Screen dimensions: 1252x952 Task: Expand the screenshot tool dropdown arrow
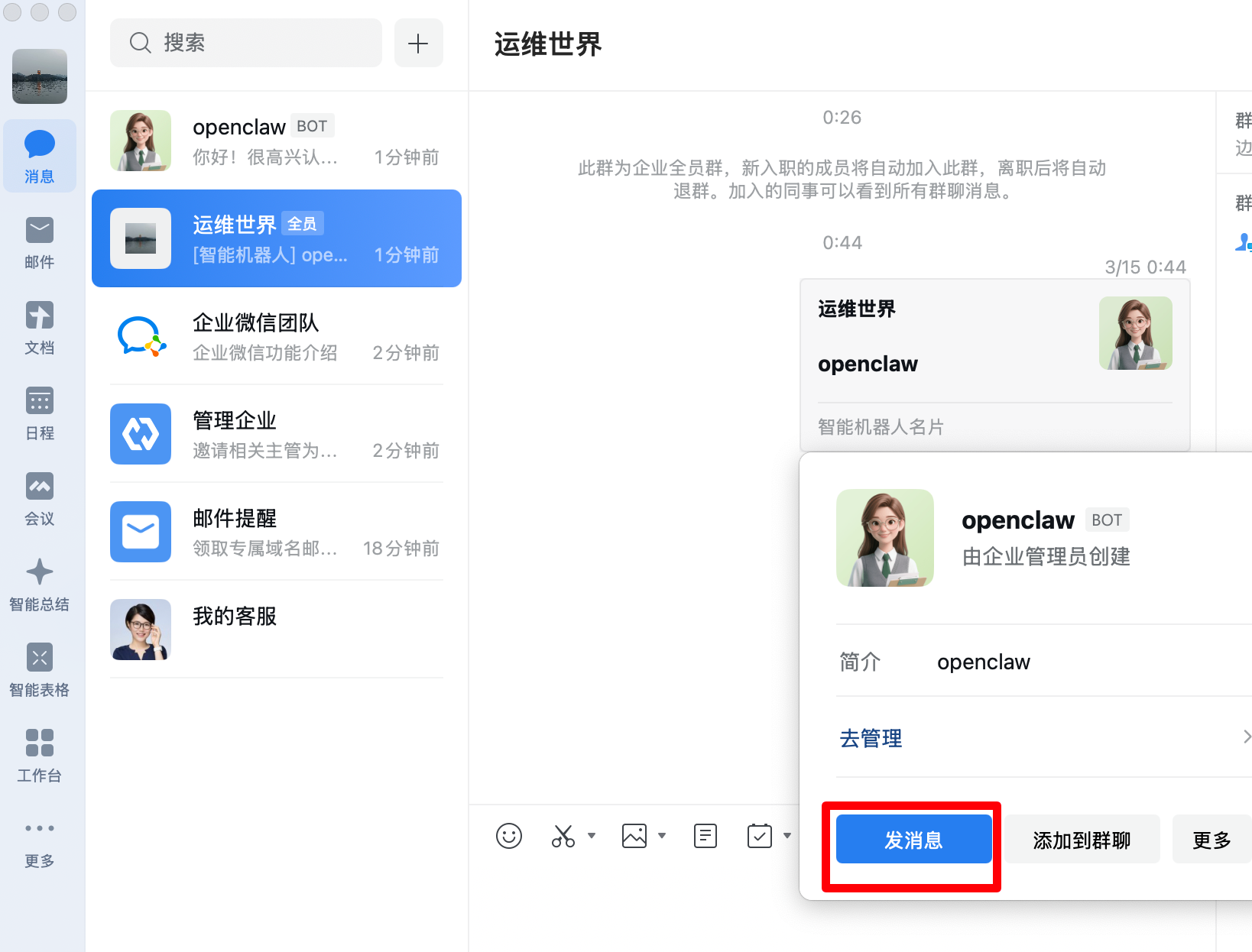592,836
